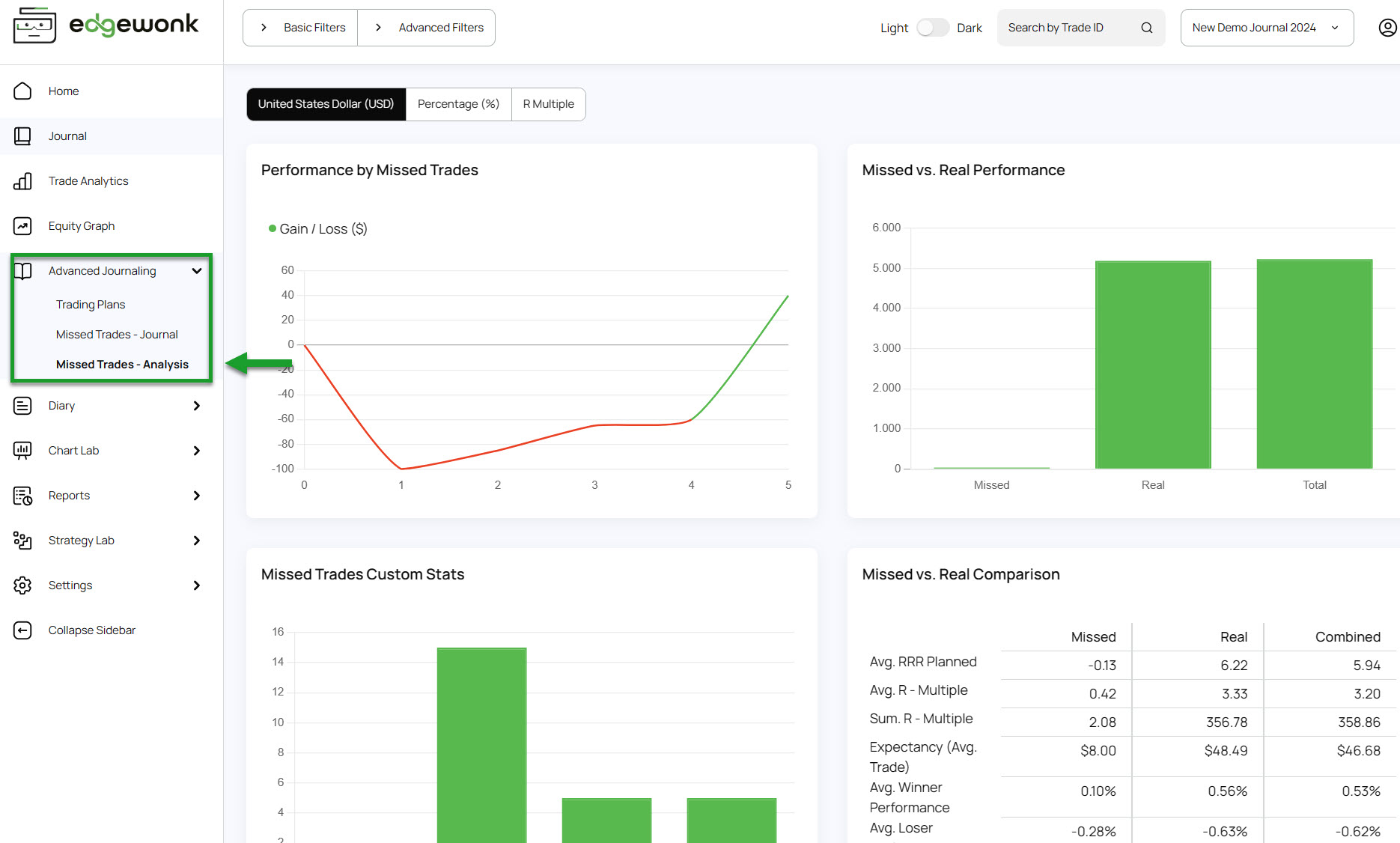Image resolution: width=1400 pixels, height=843 pixels.
Task: Click the Journal book icon
Action: pos(22,136)
